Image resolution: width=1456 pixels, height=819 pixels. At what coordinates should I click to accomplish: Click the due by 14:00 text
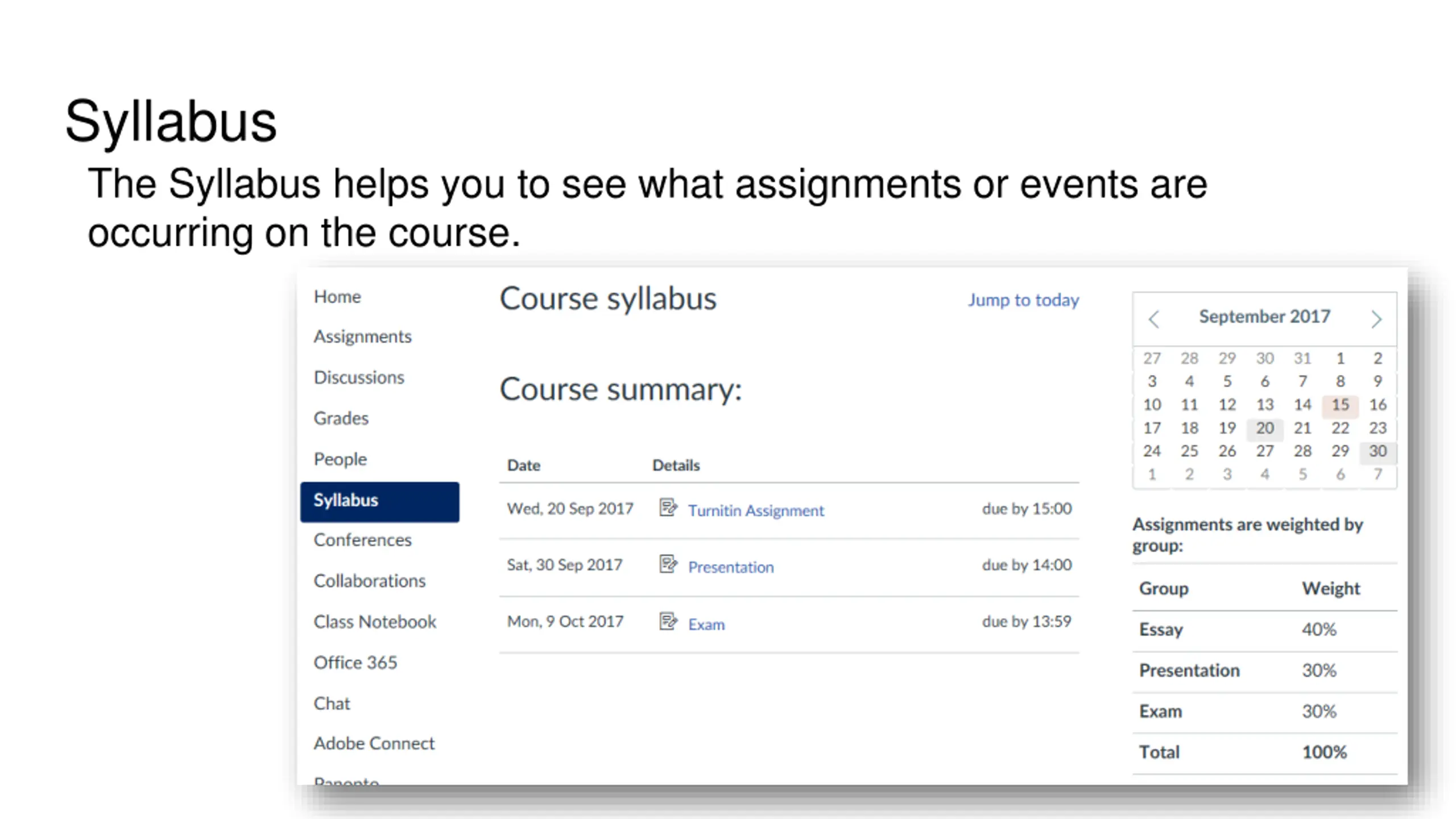point(1027,565)
